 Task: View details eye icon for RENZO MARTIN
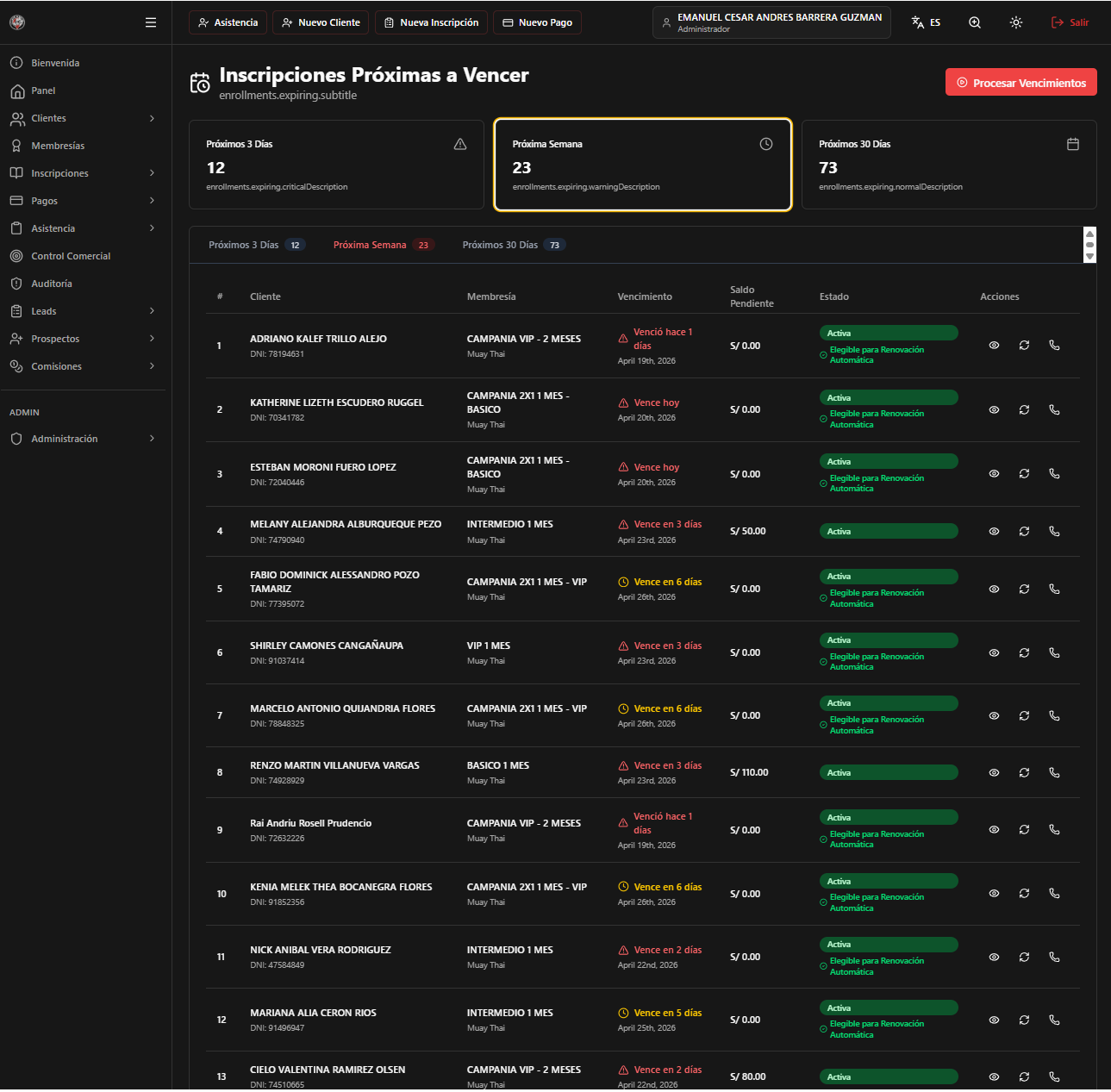pos(994,772)
